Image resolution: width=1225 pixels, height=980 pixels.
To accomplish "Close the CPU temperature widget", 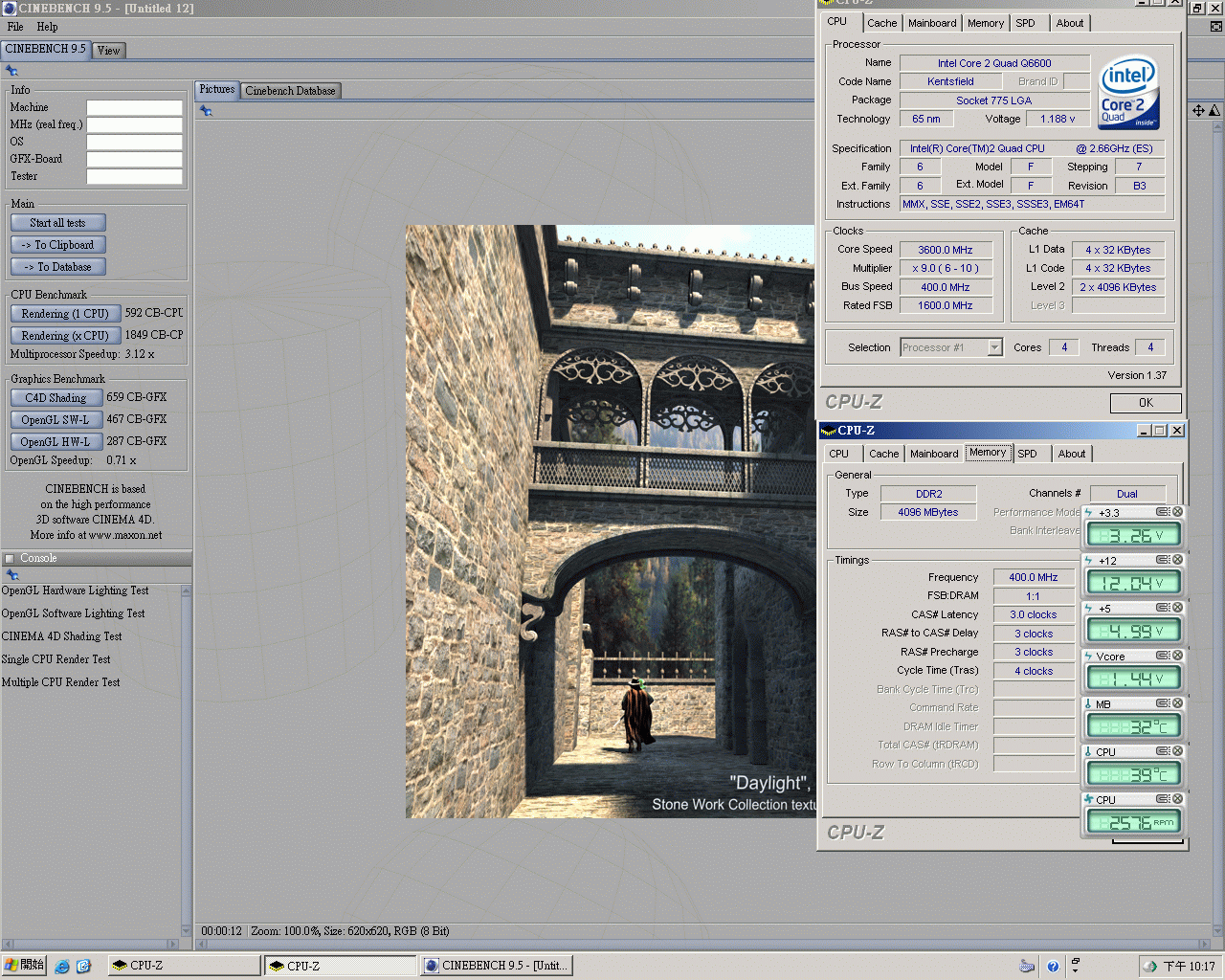I will pyautogui.click(x=1178, y=751).
